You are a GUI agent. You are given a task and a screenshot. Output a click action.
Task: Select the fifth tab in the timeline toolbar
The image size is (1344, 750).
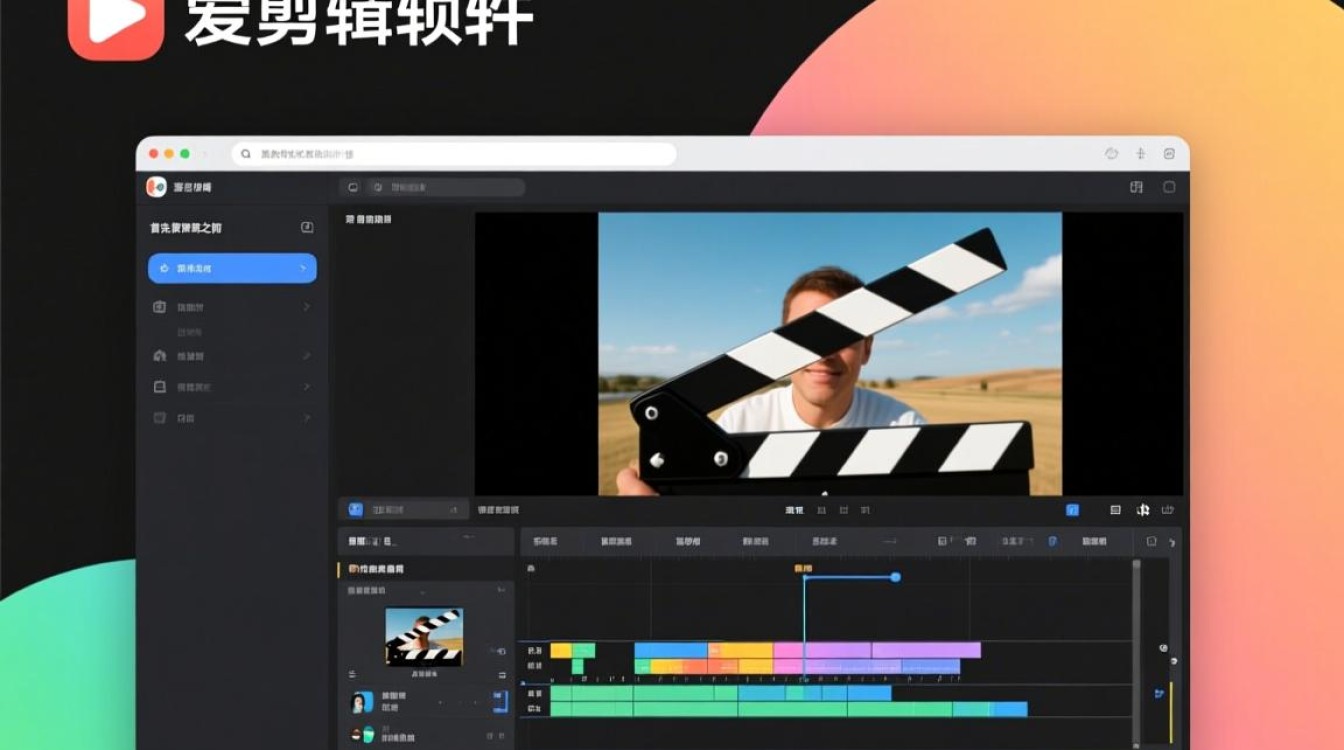pos(825,541)
